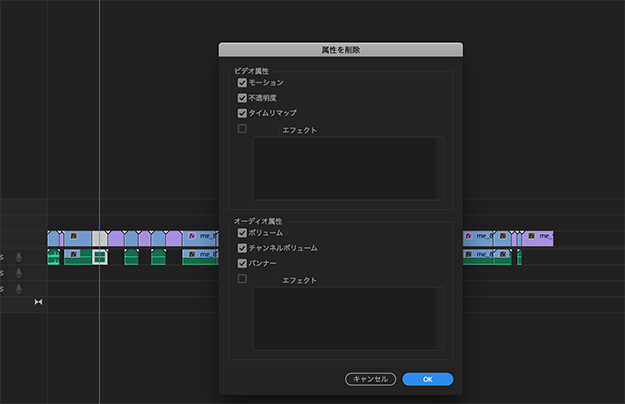Image resolution: width=625 pixels, height=404 pixels.
Task: Disable the タイムリマップ attribute checkbox
Action: pos(242,113)
